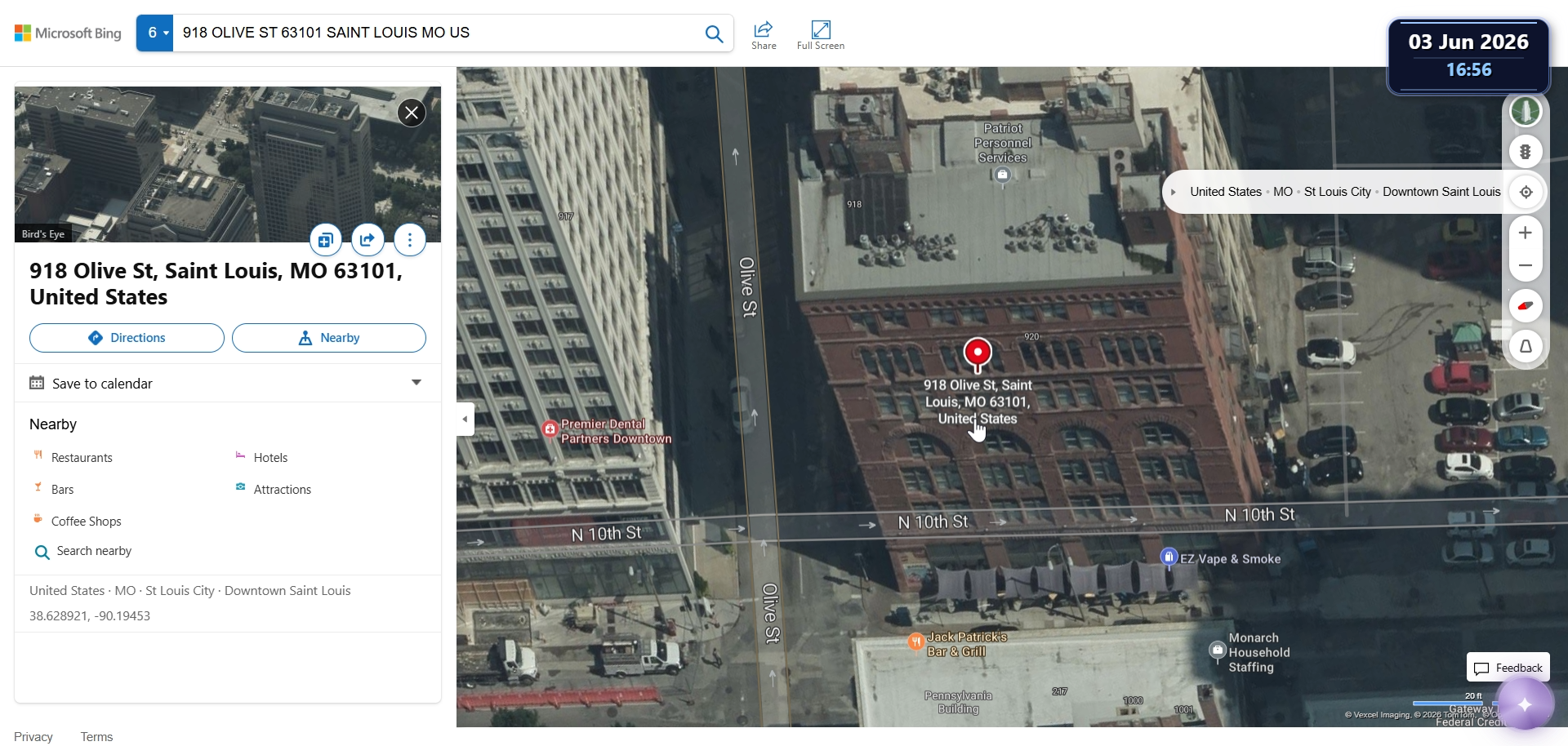Click Downtown Saint Louis in map breadcrumb
This screenshot has height=746, width=1568.
(x=1441, y=192)
